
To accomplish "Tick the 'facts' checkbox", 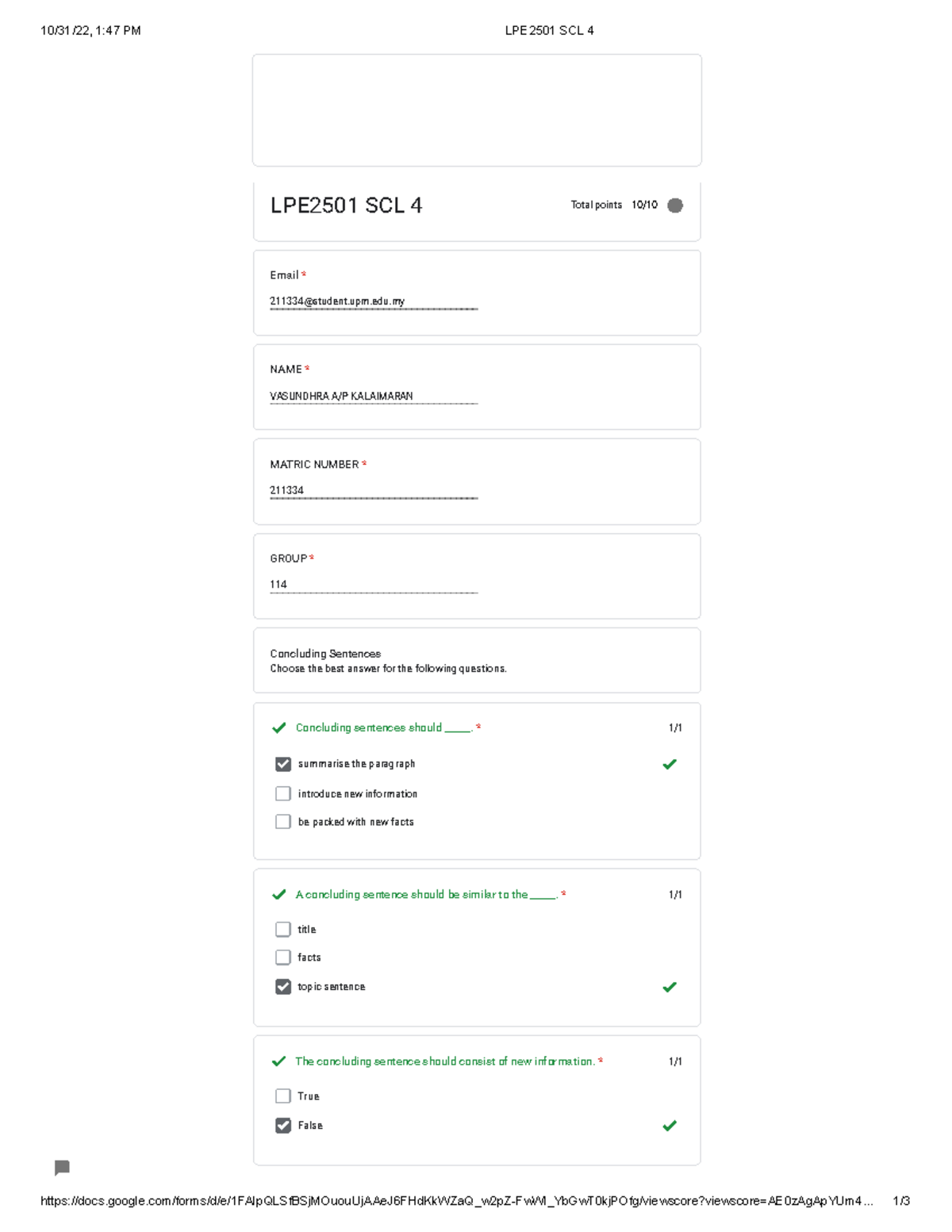I will point(283,958).
